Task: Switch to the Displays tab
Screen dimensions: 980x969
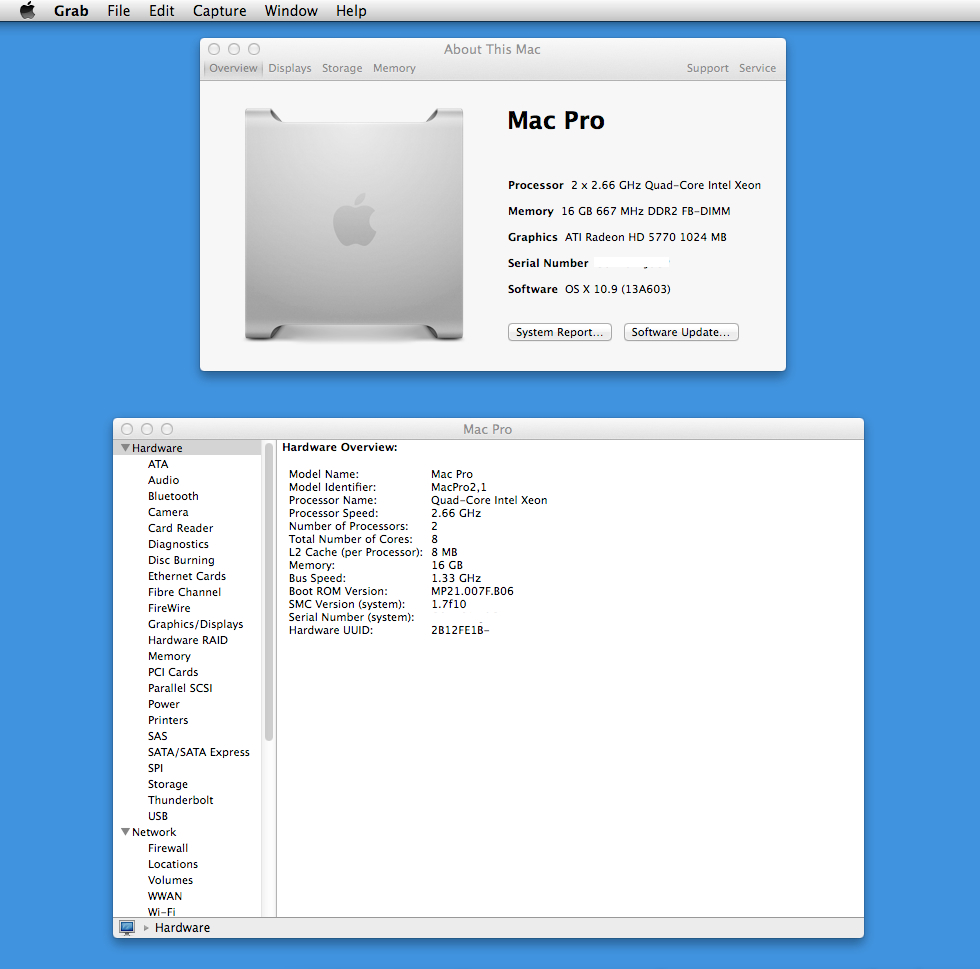Action: pos(290,68)
